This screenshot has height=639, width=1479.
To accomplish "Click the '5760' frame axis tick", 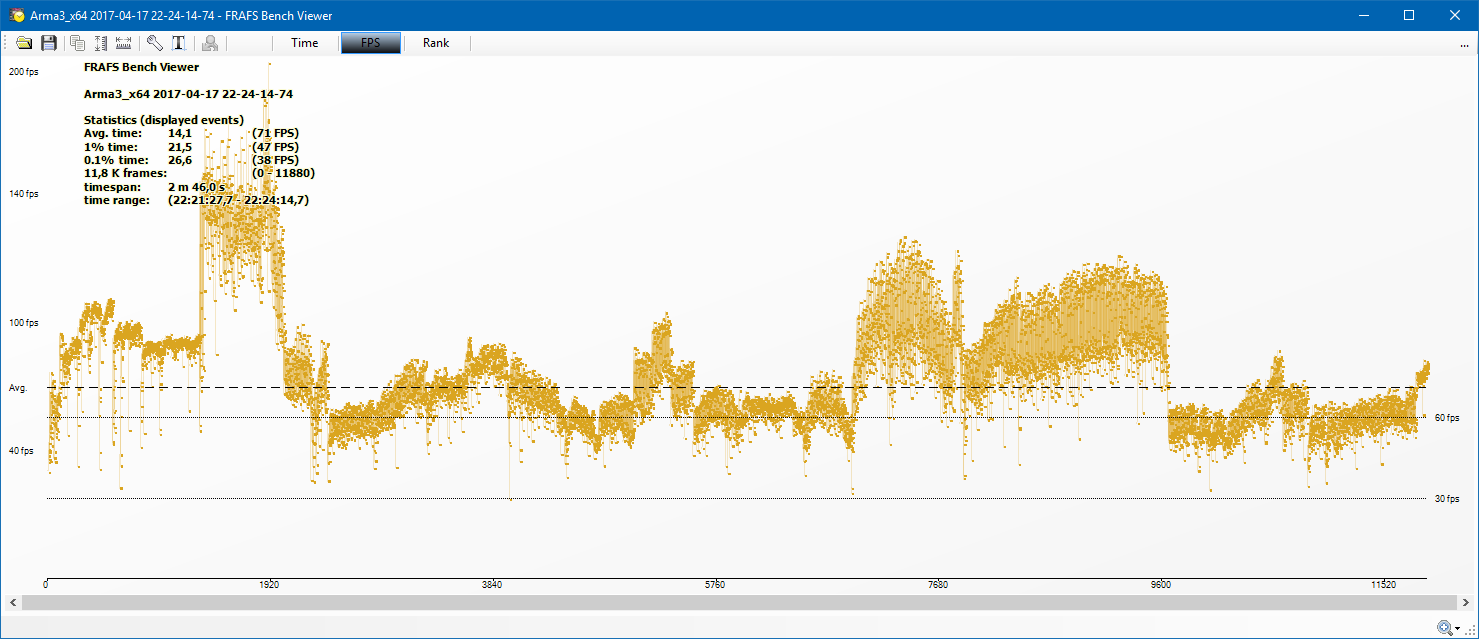I will click(x=715, y=585).
